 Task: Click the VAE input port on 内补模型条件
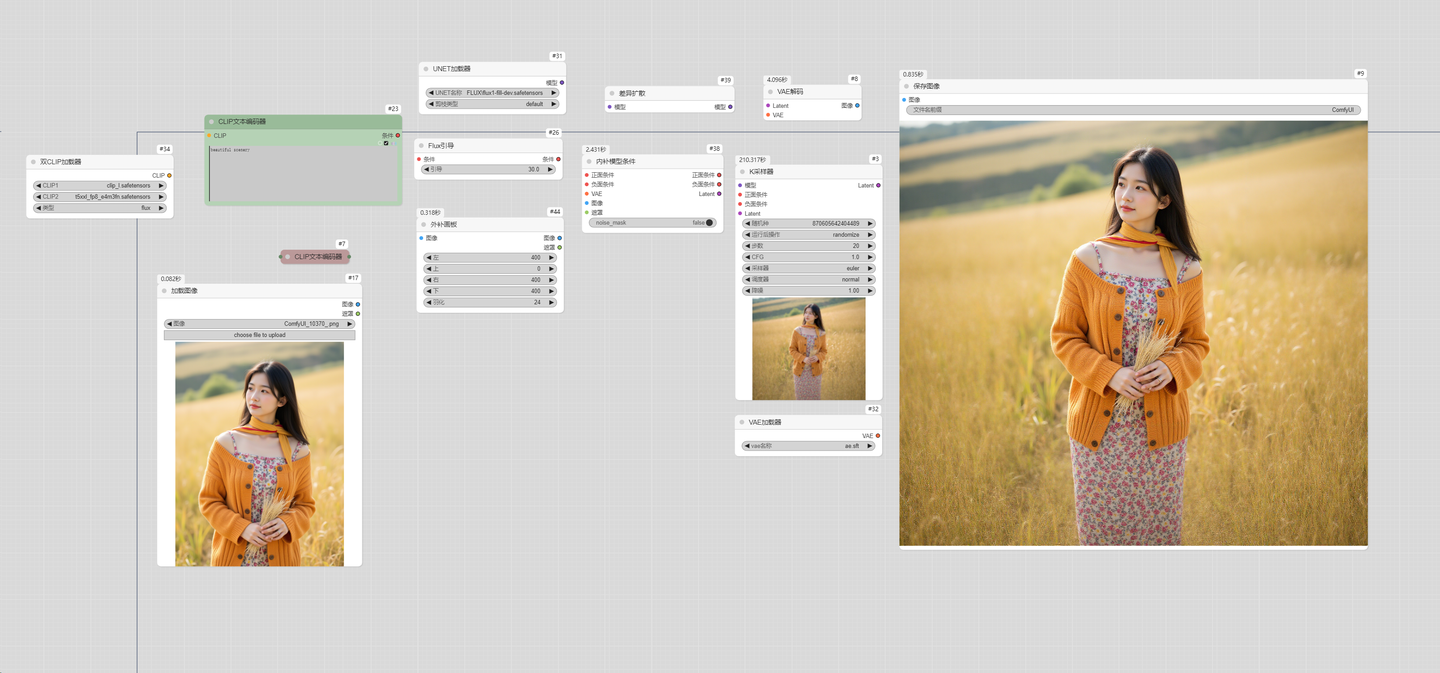tap(587, 194)
